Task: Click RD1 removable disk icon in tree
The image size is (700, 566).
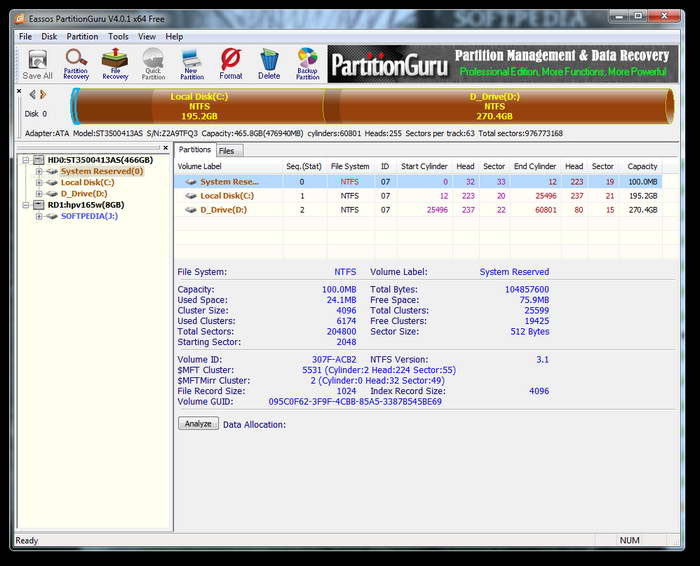Action: click(39, 205)
